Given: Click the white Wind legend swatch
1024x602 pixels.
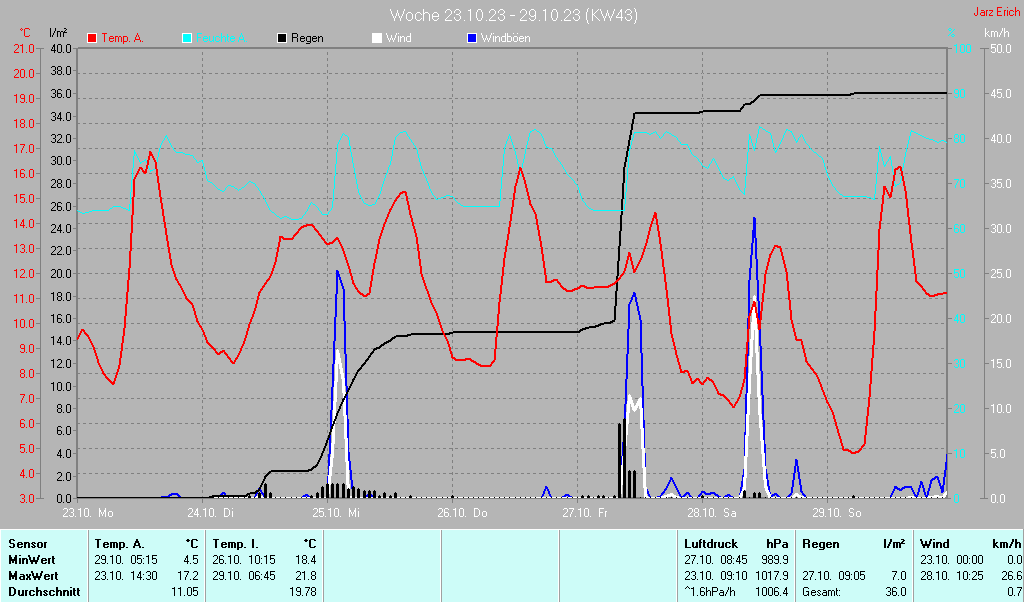Looking at the screenshot, I should (x=377, y=39).
